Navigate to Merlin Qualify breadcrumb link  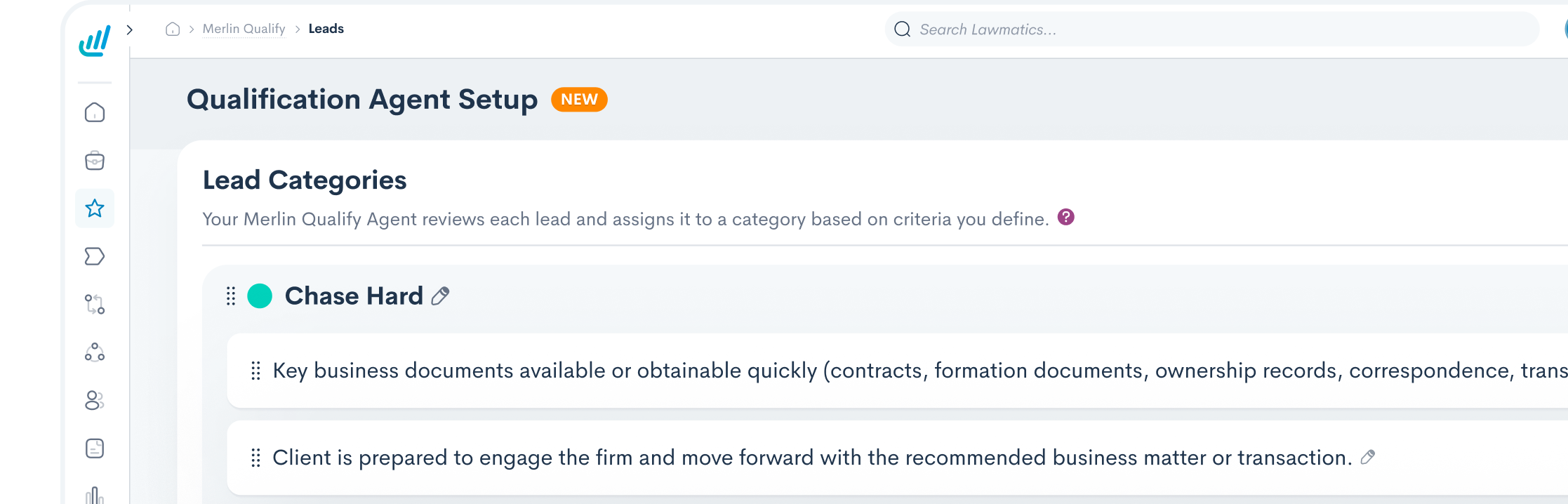[244, 29]
